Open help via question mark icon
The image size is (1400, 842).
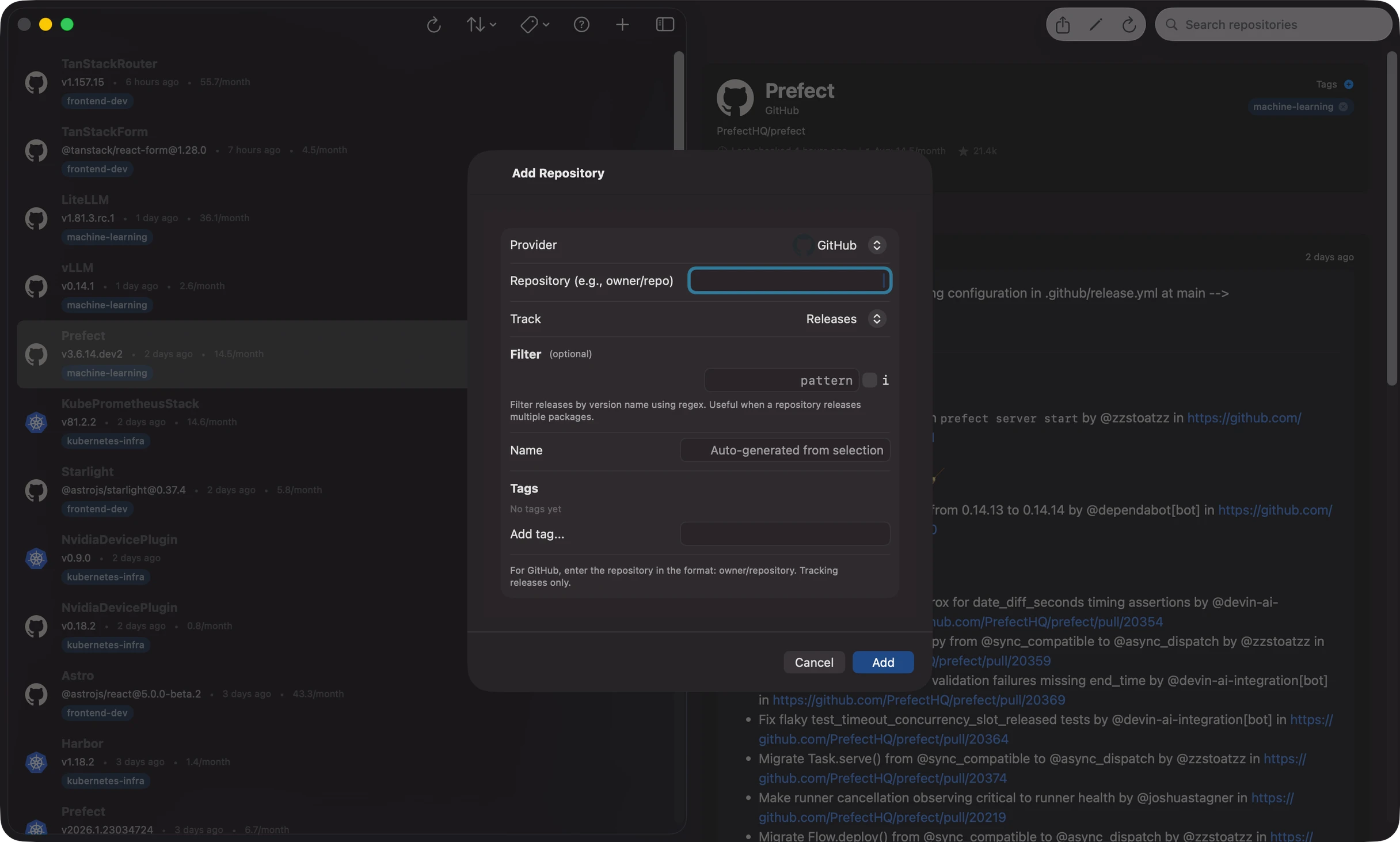click(581, 24)
